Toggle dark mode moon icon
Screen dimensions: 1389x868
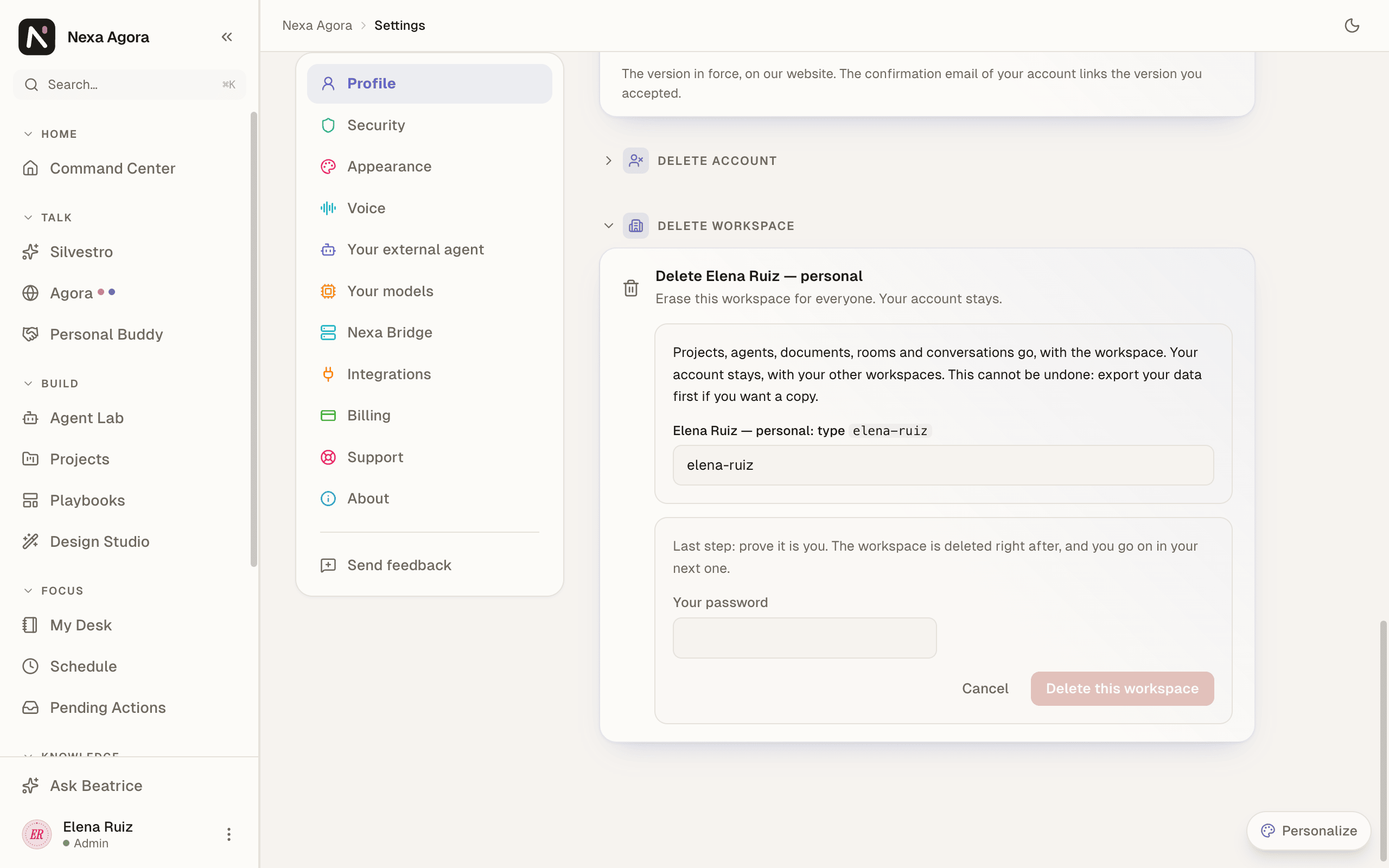coord(1352,25)
